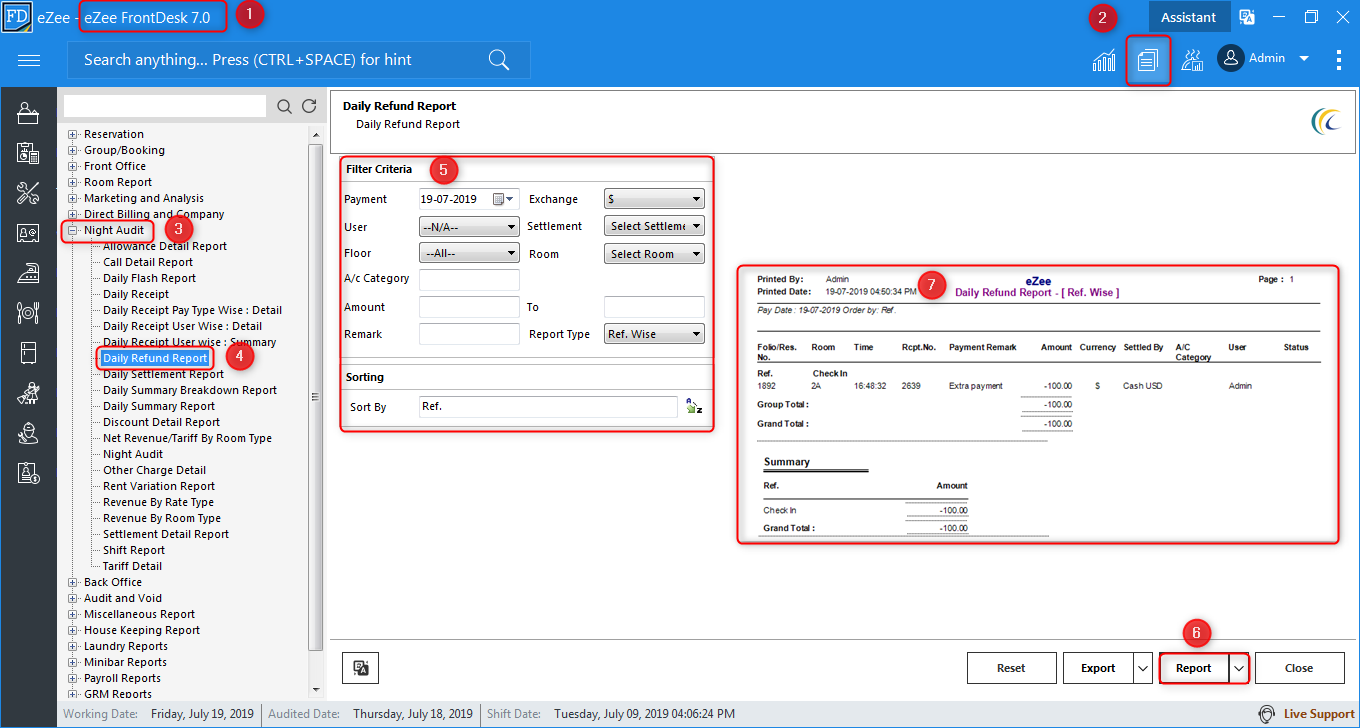Image resolution: width=1360 pixels, height=728 pixels.
Task: Click the A/c Category input field
Action: click(x=469, y=280)
